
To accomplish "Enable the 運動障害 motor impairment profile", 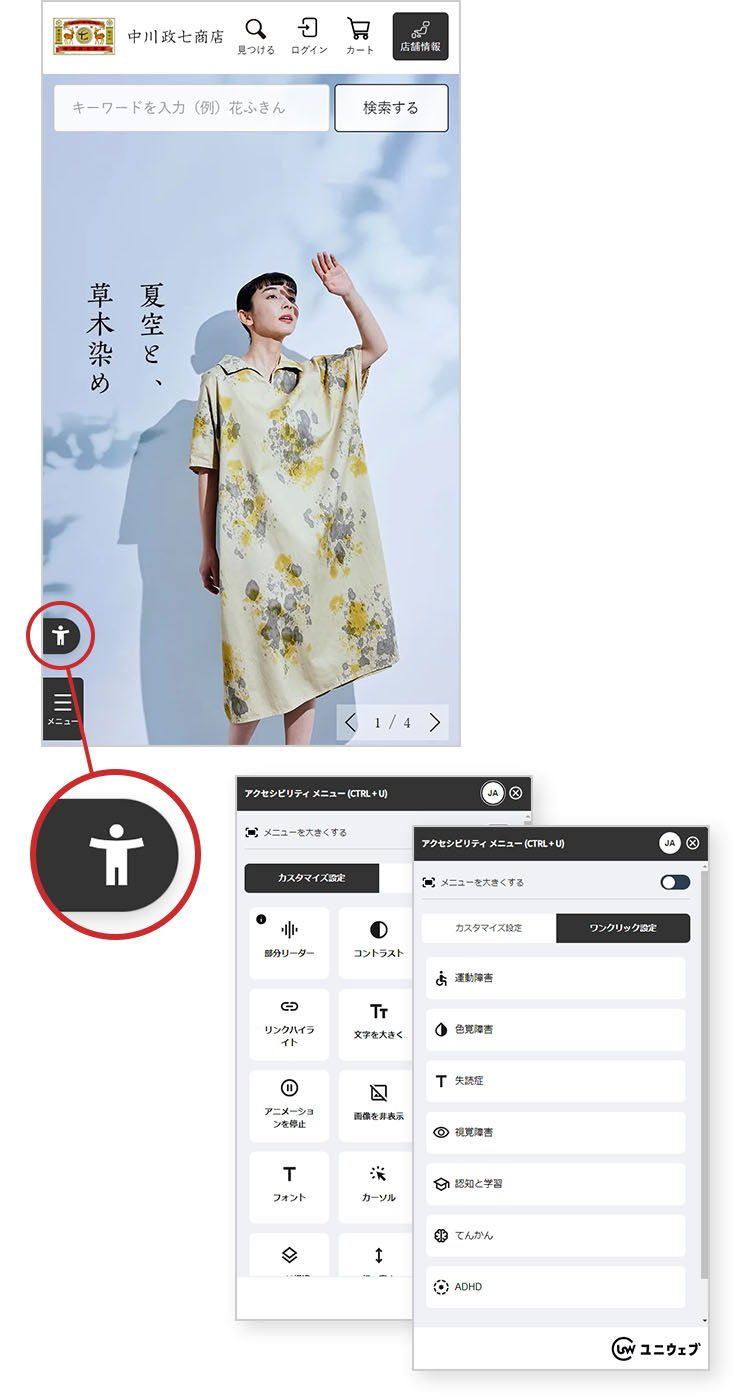I will [x=556, y=978].
